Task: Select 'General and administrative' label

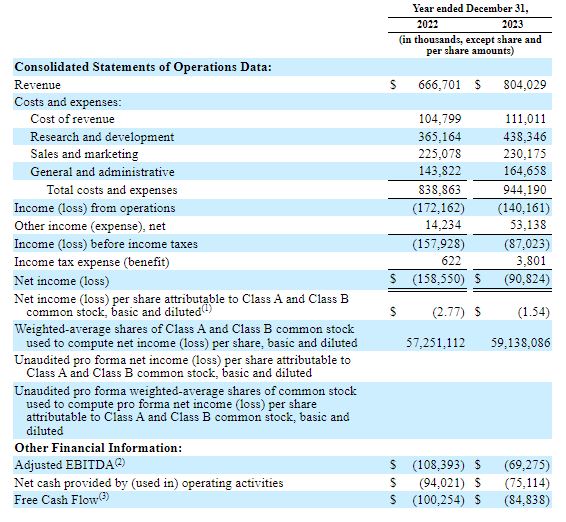Action: (x=102, y=171)
